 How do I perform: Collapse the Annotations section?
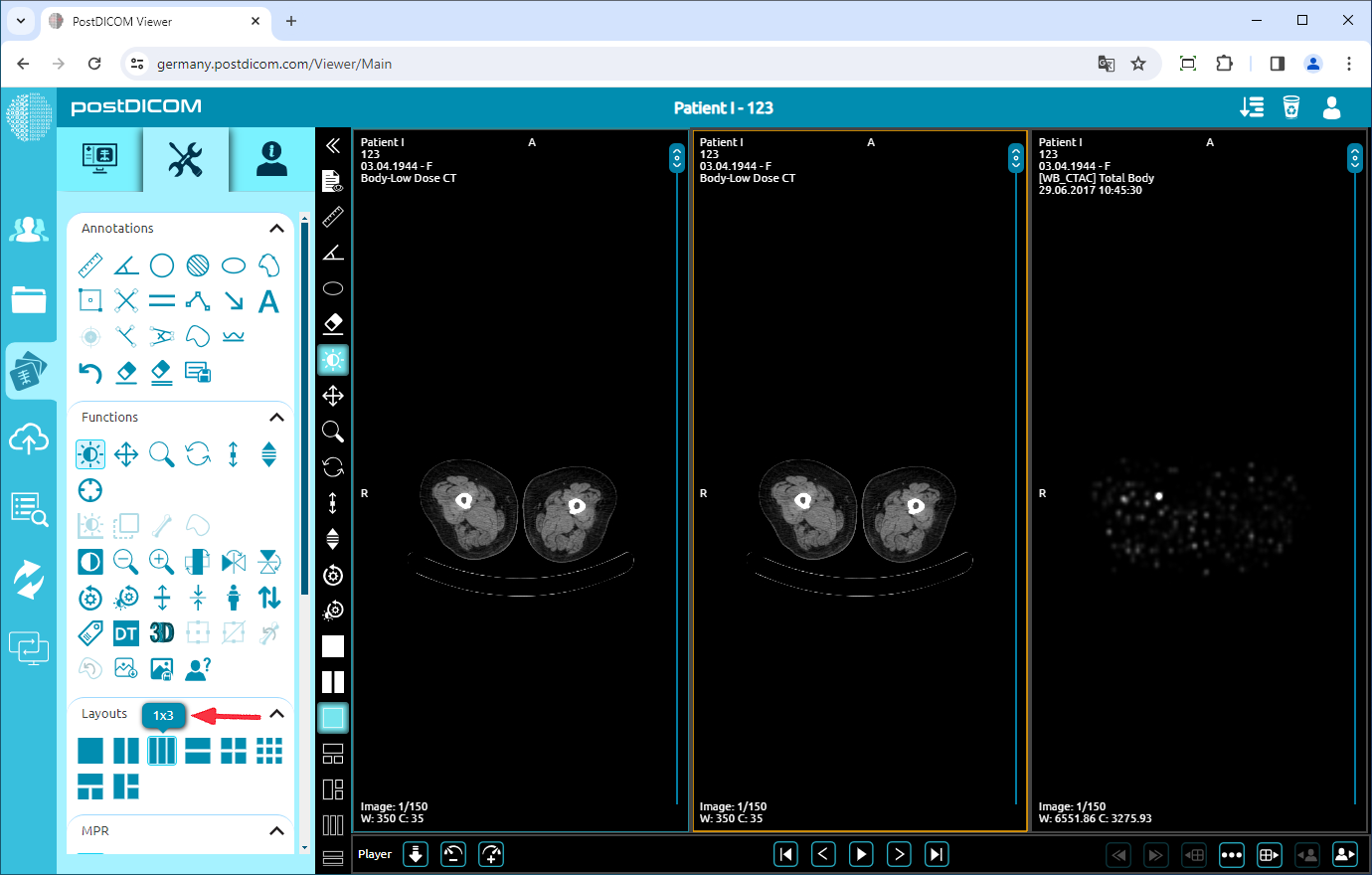(276, 228)
